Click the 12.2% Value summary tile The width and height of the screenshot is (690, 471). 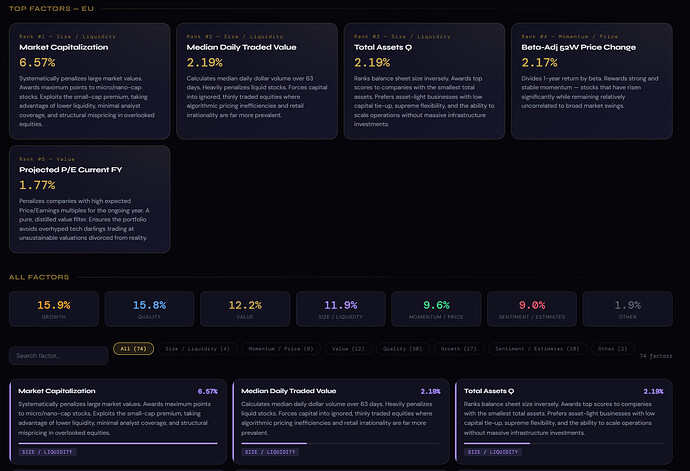coord(244,310)
